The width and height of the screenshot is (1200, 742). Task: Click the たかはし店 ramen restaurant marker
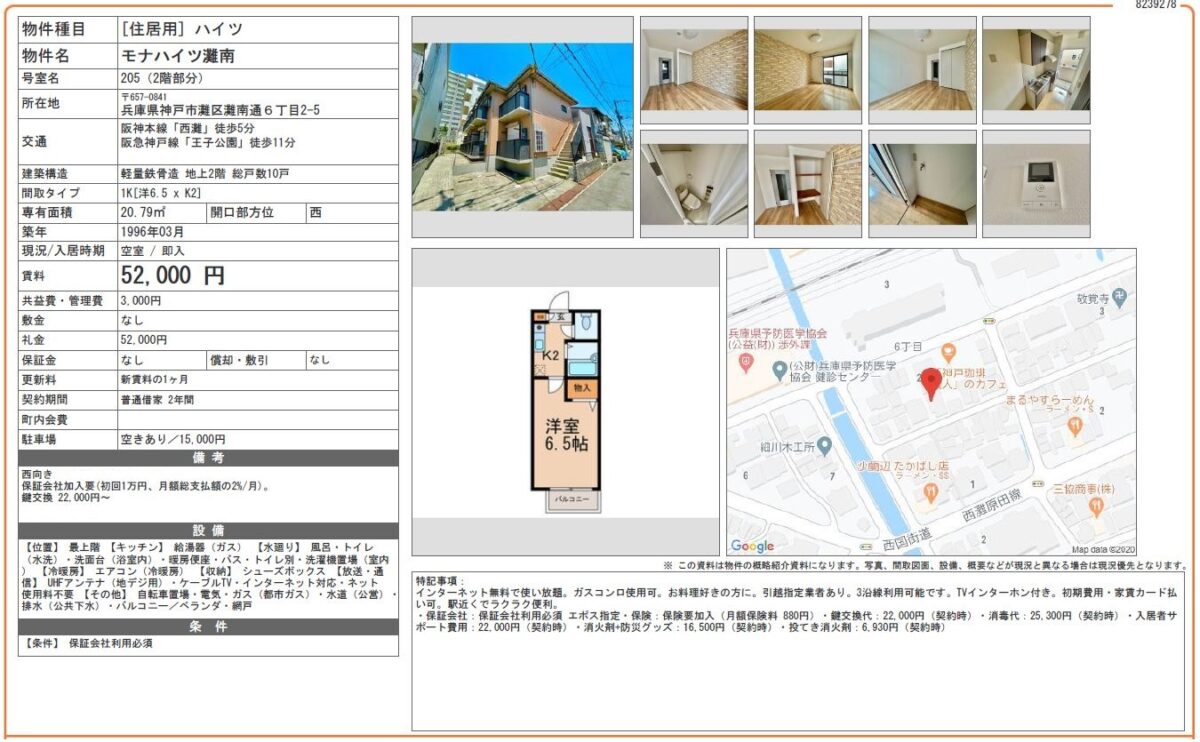931,491
